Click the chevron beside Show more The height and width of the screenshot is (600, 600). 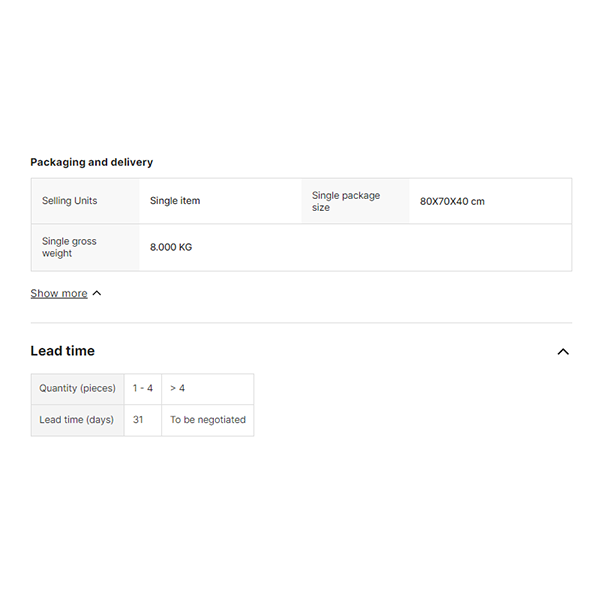pyautogui.click(x=97, y=294)
